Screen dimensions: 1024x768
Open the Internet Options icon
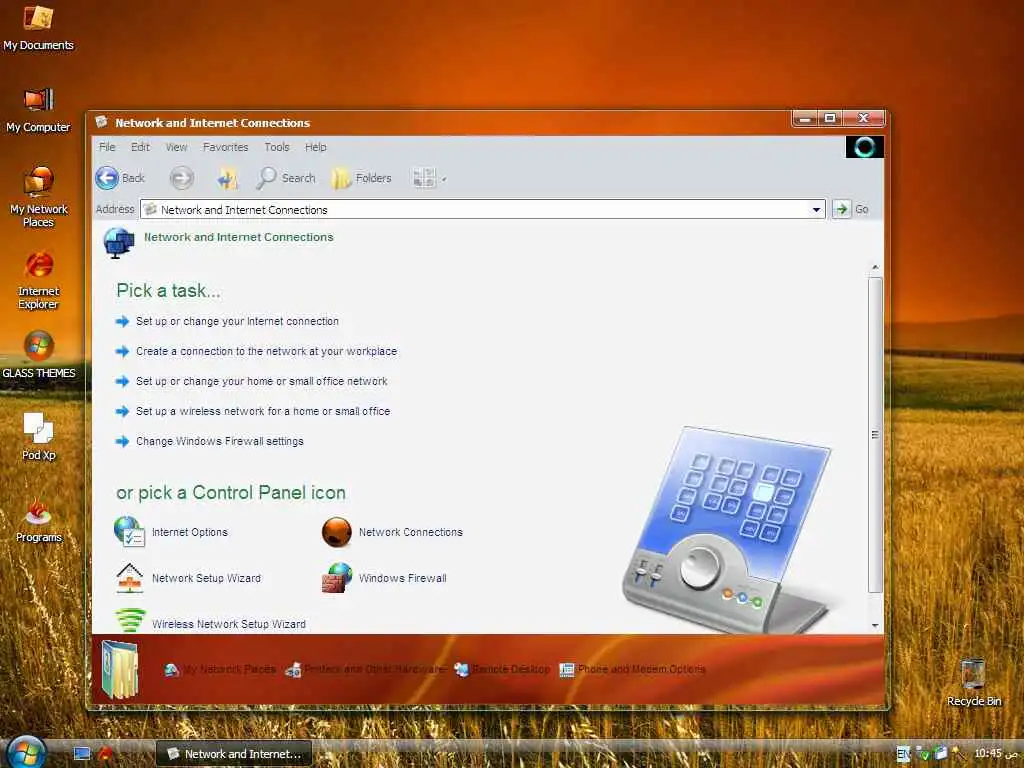(x=129, y=532)
